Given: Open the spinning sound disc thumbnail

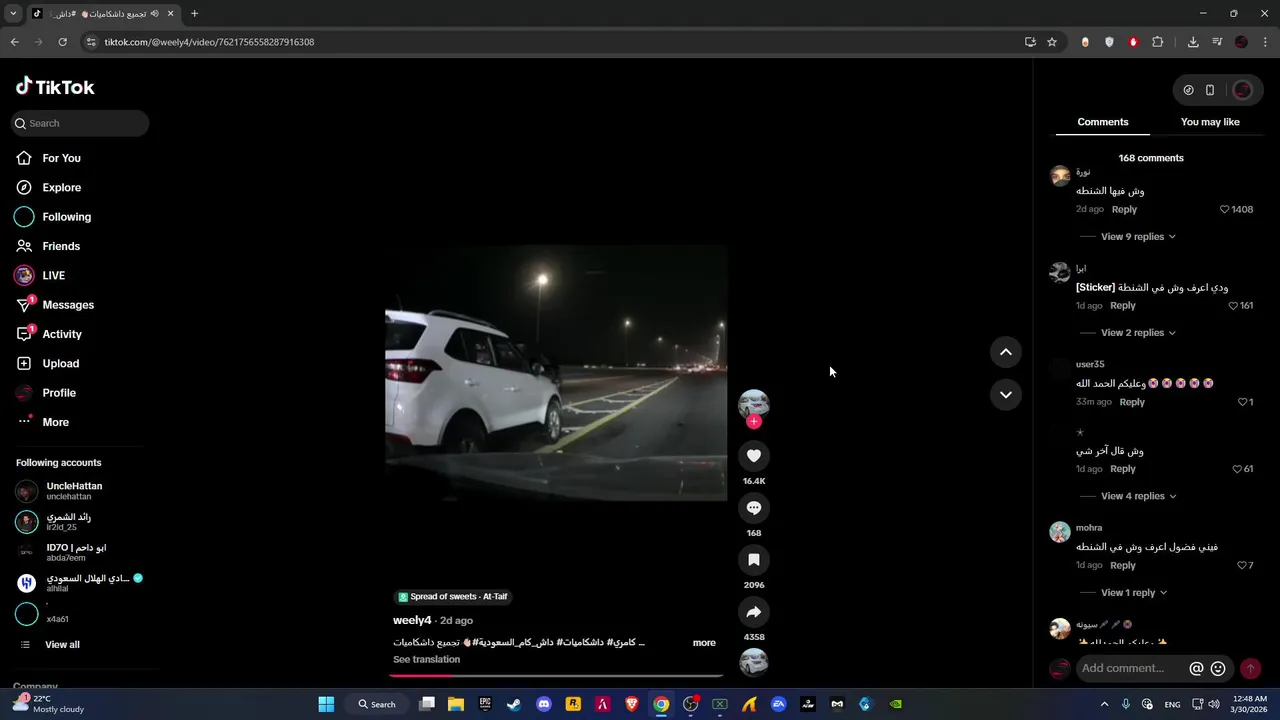Looking at the screenshot, I should tap(754, 662).
